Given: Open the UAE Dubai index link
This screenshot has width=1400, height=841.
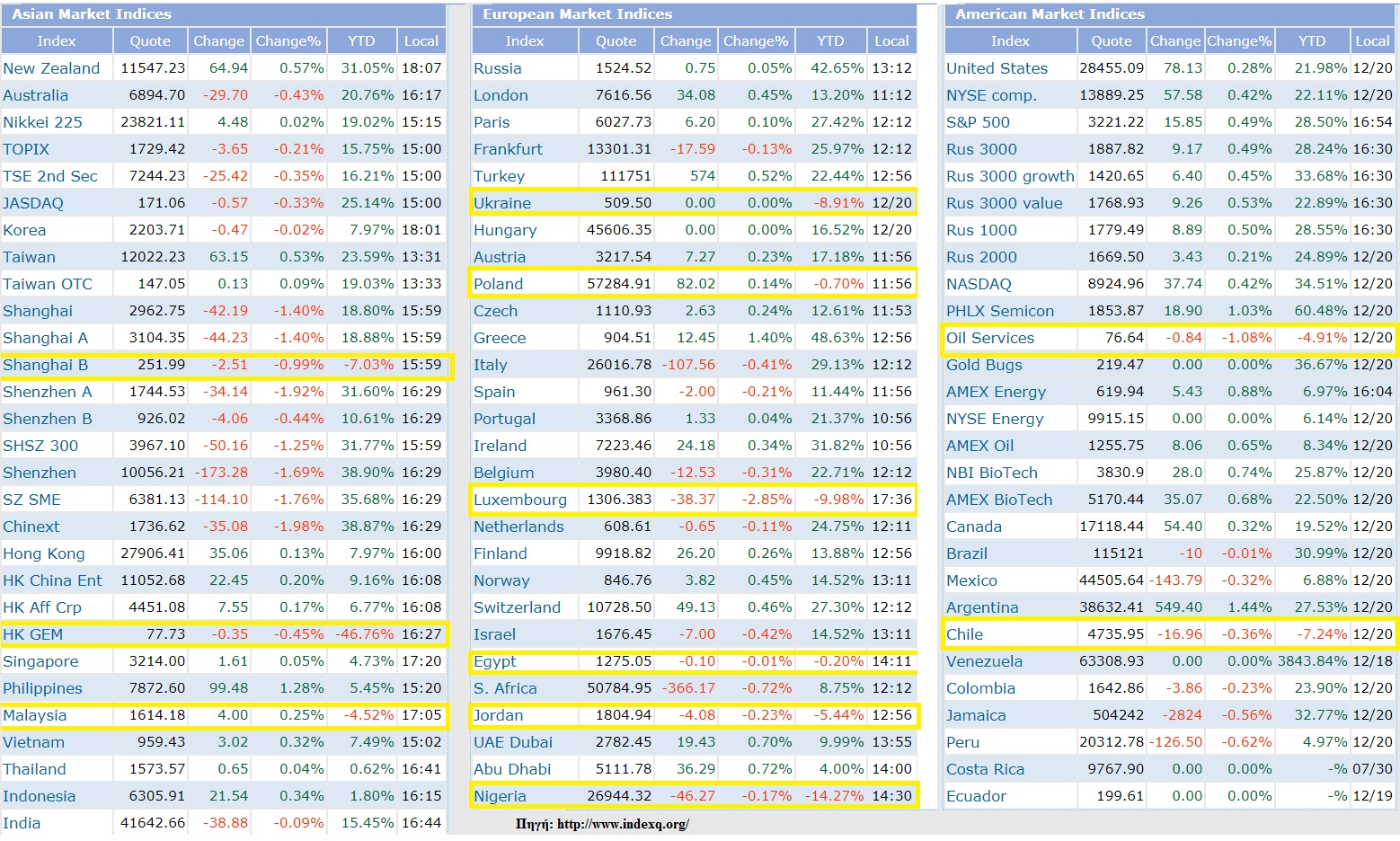Looking at the screenshot, I should pos(513,742).
